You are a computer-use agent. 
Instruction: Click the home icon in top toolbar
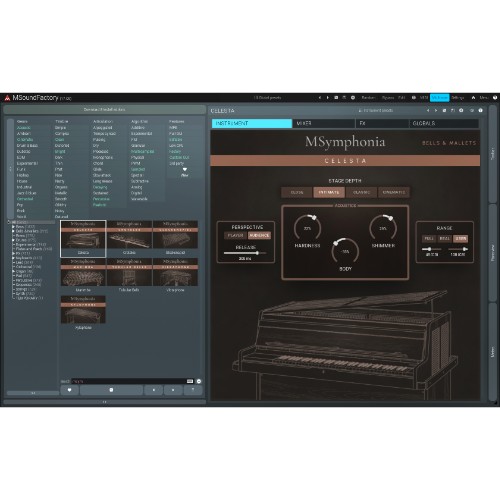click(x=473, y=98)
